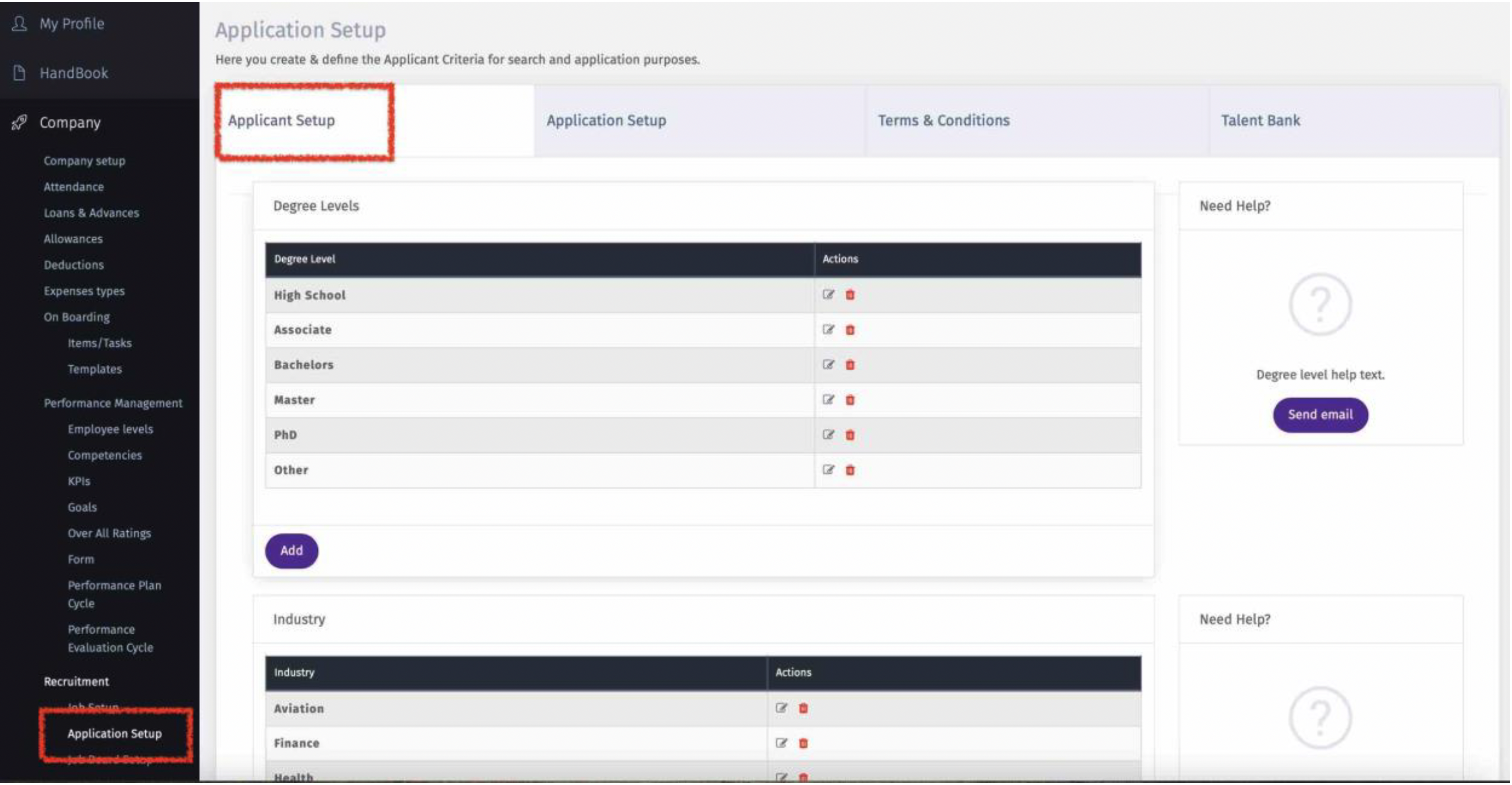Delete the Associate degree level
This screenshot has width=1512, height=785.
click(x=850, y=330)
